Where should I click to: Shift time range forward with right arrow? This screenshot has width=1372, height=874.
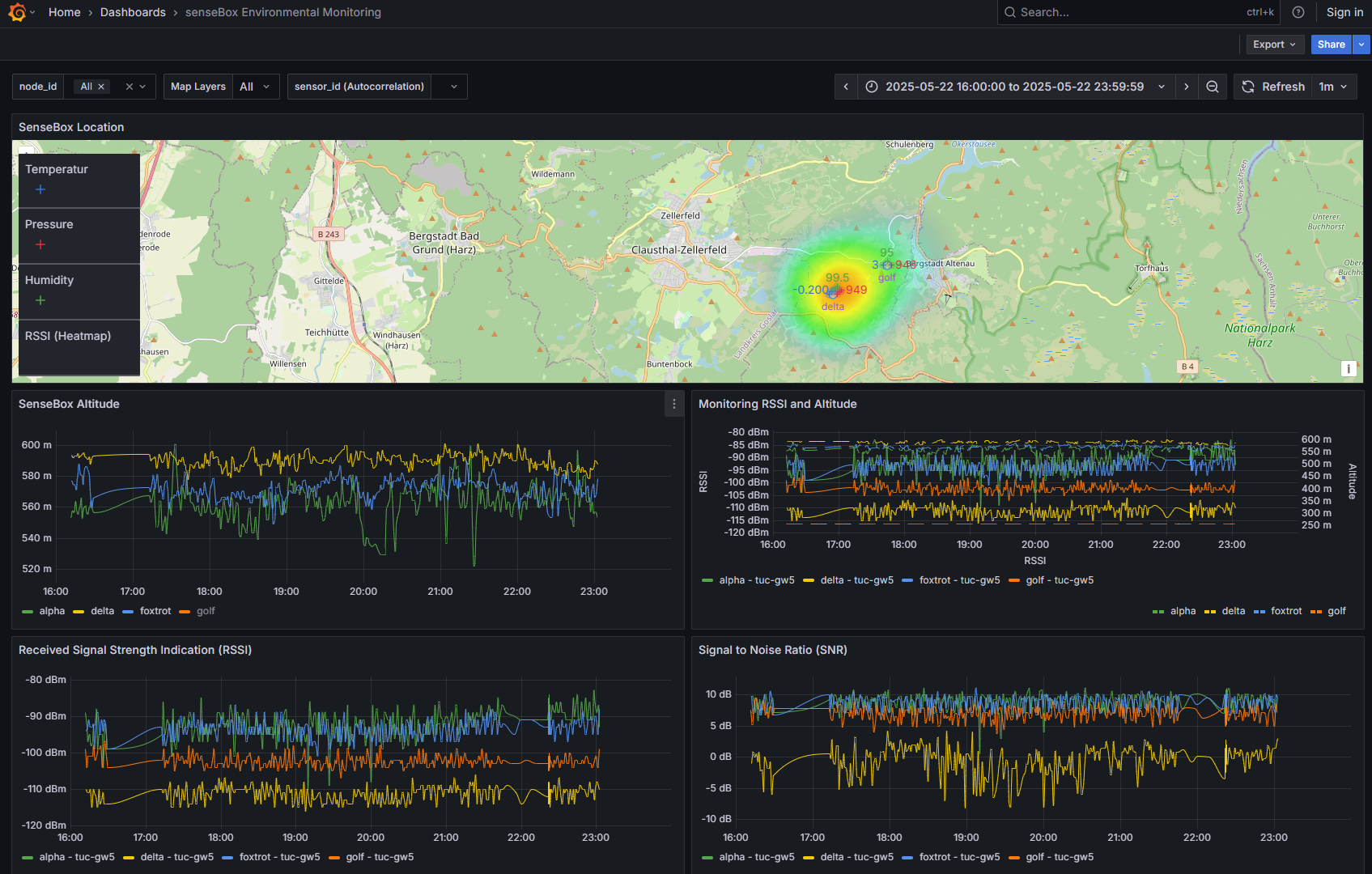1187,87
